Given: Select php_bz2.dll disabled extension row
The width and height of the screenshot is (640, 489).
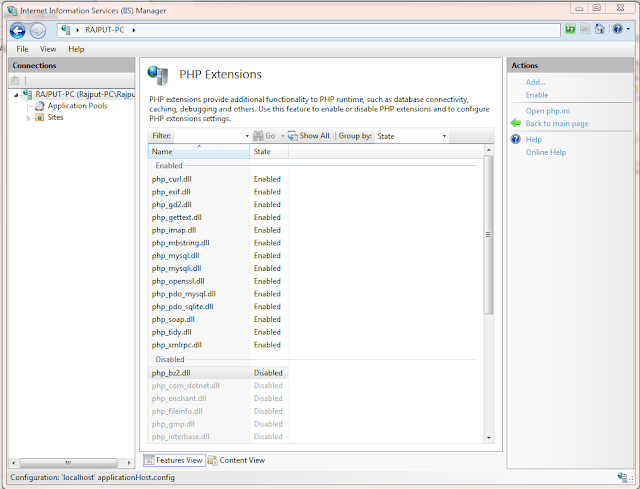Looking at the screenshot, I should pyautogui.click(x=218, y=373).
